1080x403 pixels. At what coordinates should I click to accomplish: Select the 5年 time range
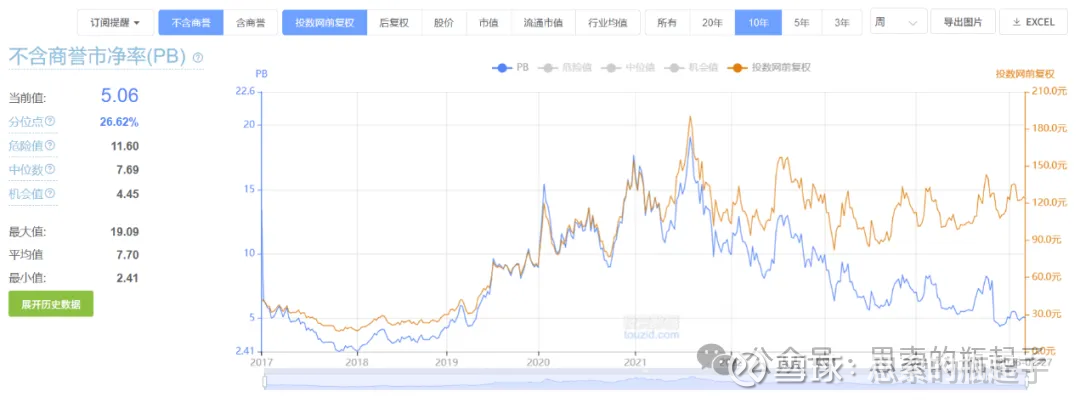point(802,21)
